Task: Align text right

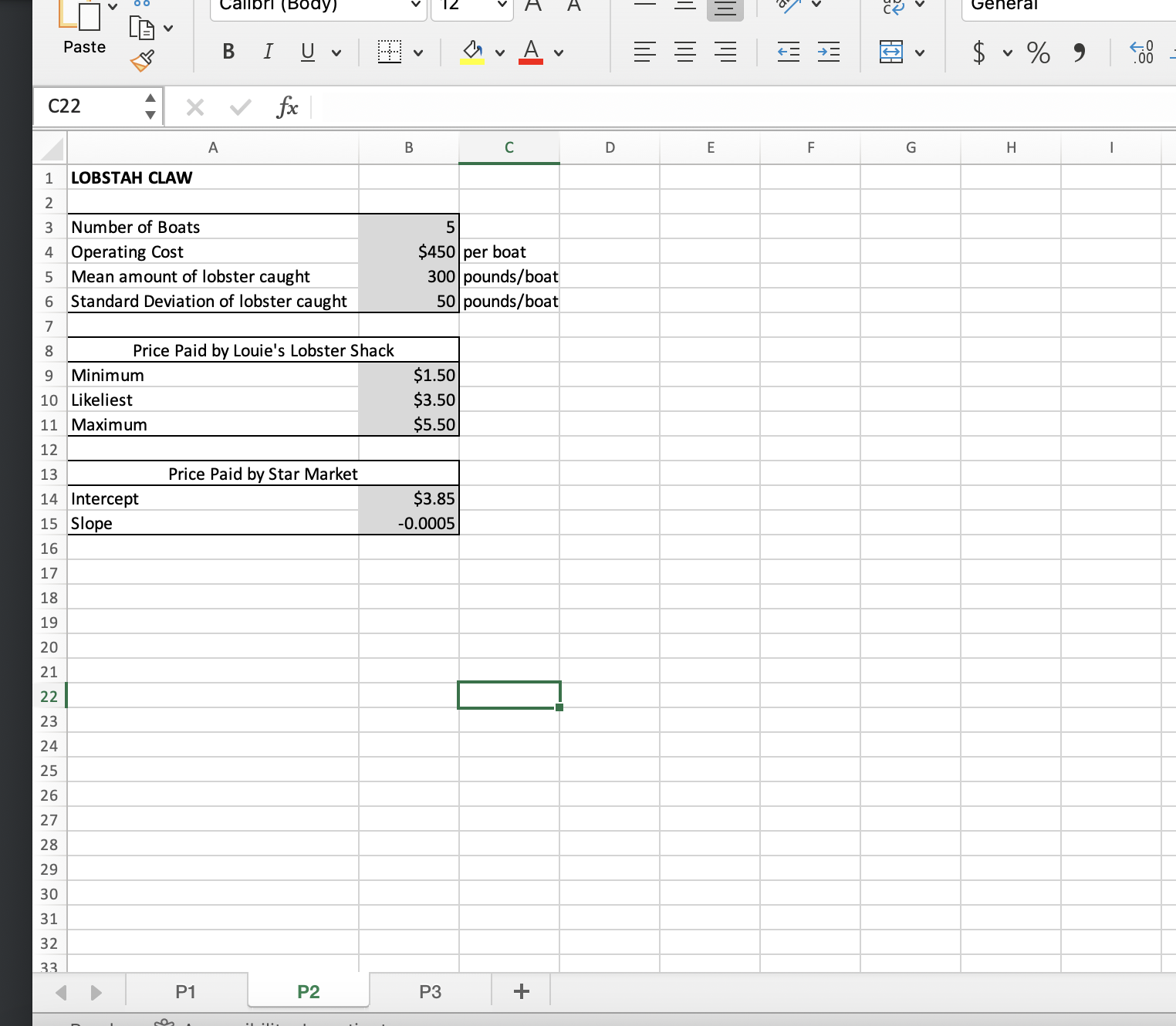Action: [x=725, y=52]
